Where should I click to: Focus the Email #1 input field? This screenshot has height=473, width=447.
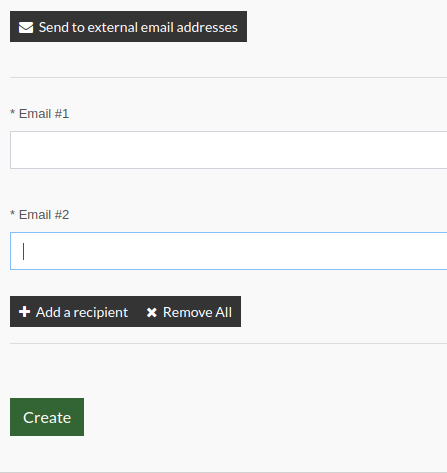tap(229, 150)
